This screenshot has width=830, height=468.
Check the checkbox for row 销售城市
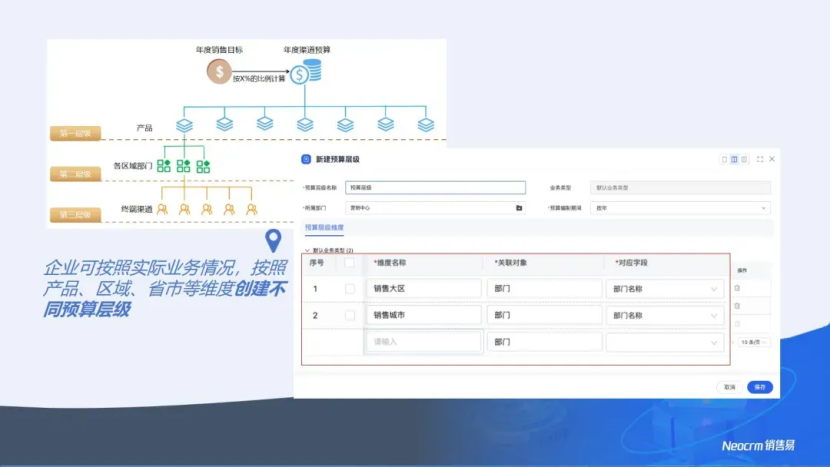point(350,315)
